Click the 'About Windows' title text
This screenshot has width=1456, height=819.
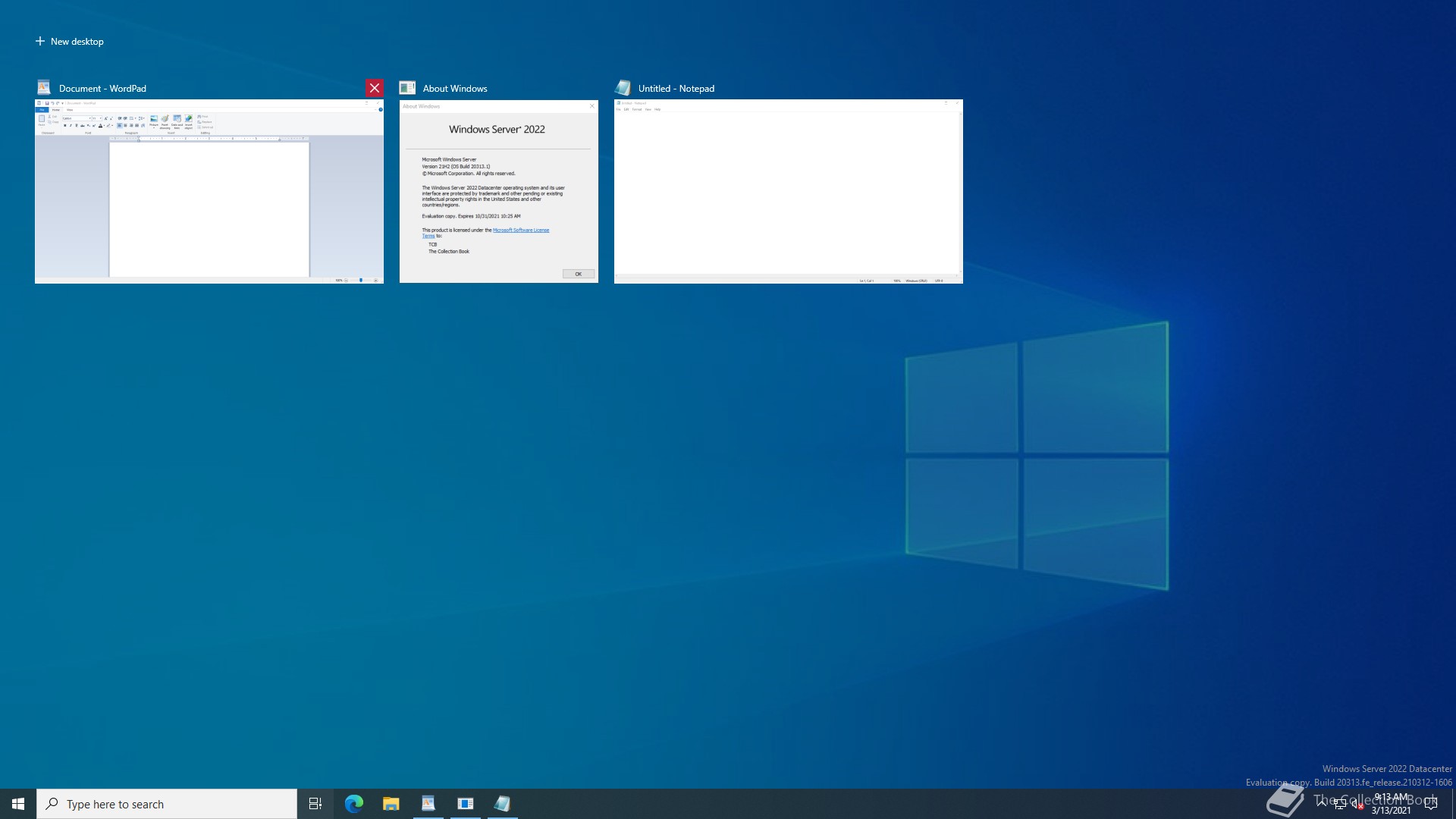(x=455, y=89)
